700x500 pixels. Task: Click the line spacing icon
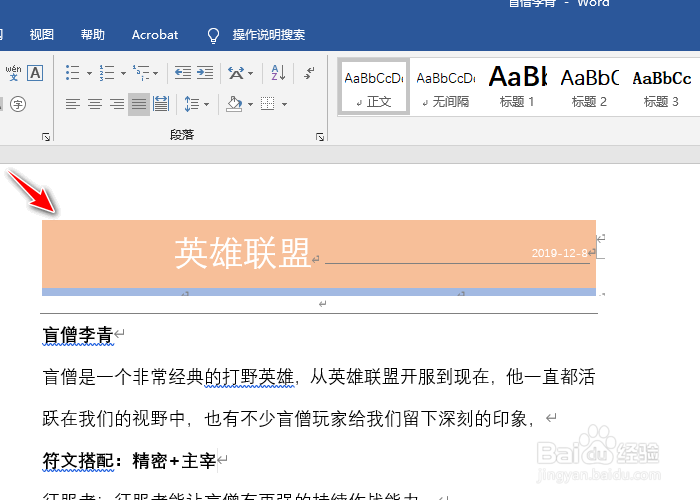click(192, 104)
